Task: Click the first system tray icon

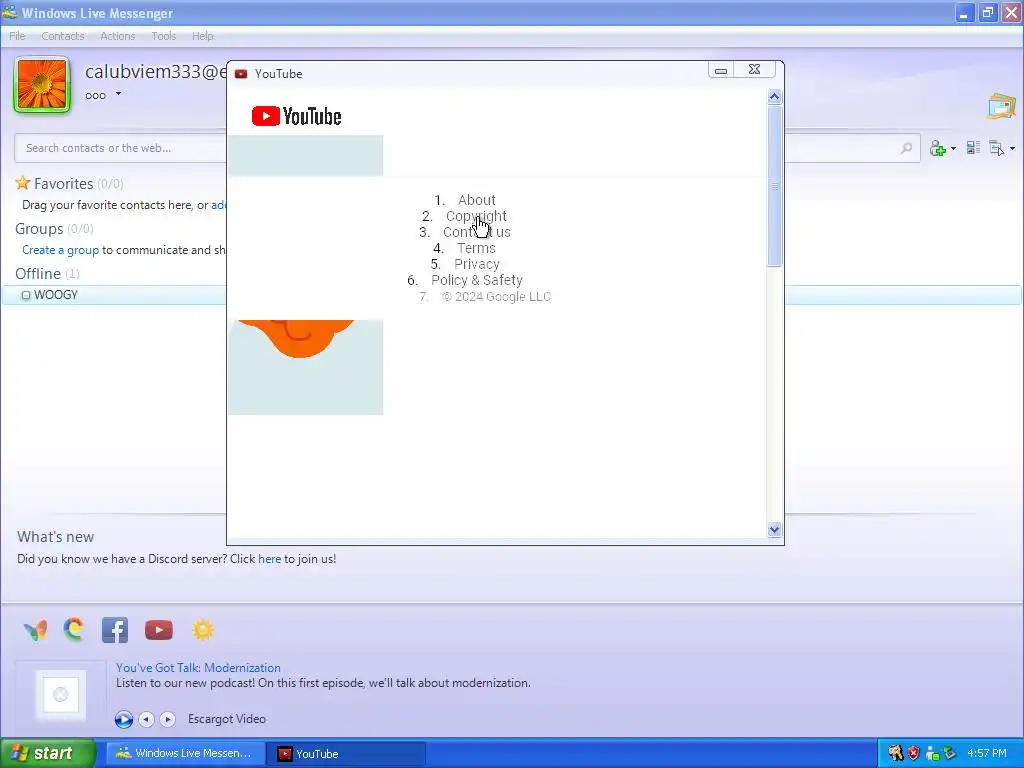Action: [x=895, y=753]
